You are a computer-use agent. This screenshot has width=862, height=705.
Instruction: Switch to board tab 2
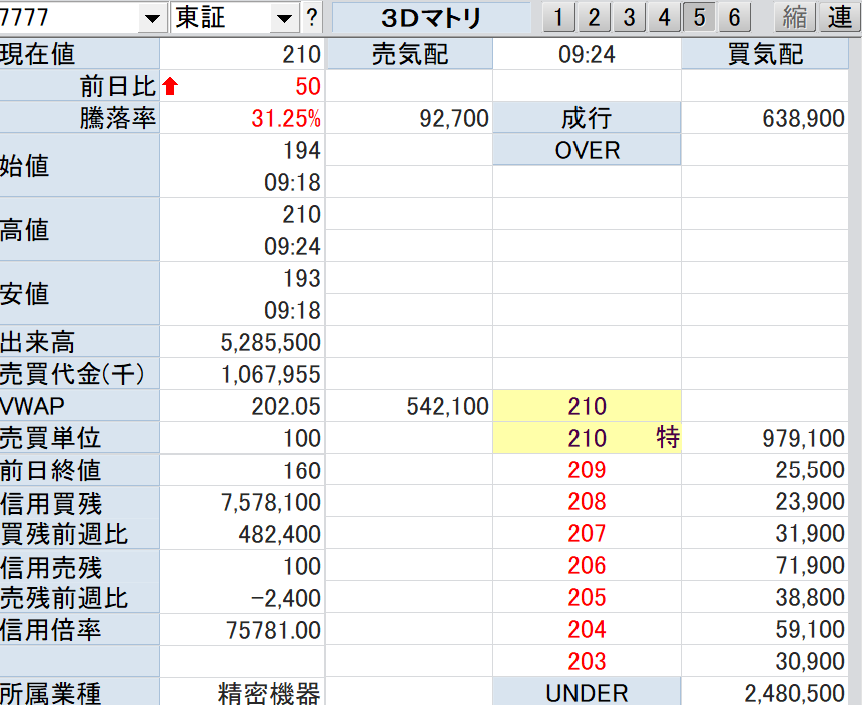[x=594, y=18]
